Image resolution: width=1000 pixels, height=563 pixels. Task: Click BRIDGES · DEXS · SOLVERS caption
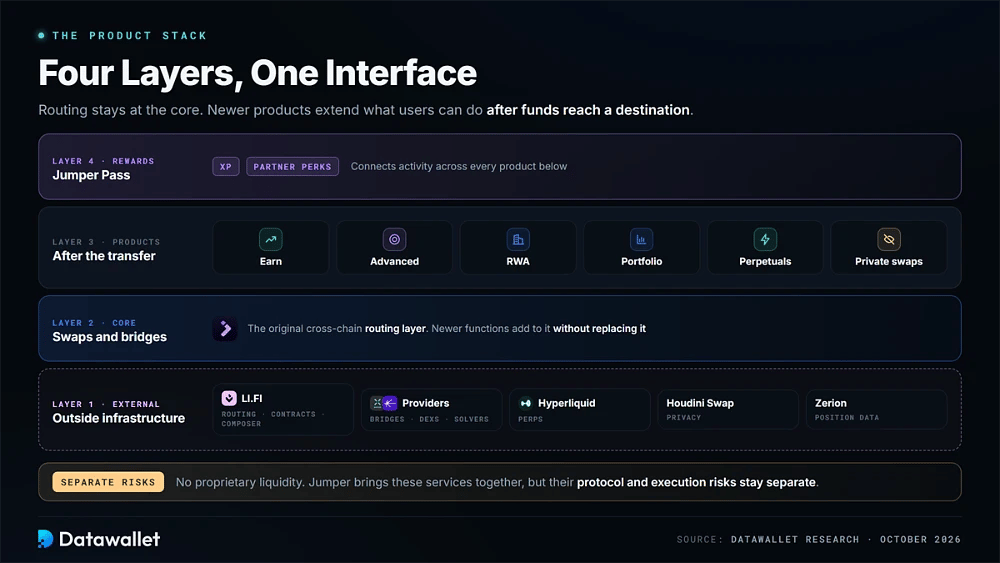(x=429, y=420)
